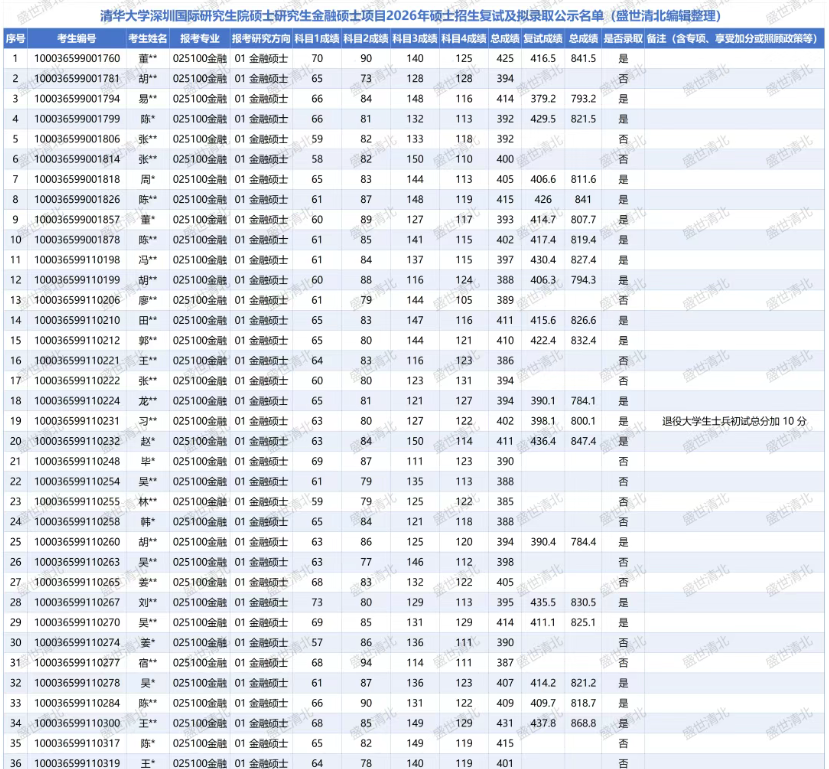Viewport: 829px width, 769px height.
Task: Click the interview score cell 436.4
Action: [x=543, y=441]
